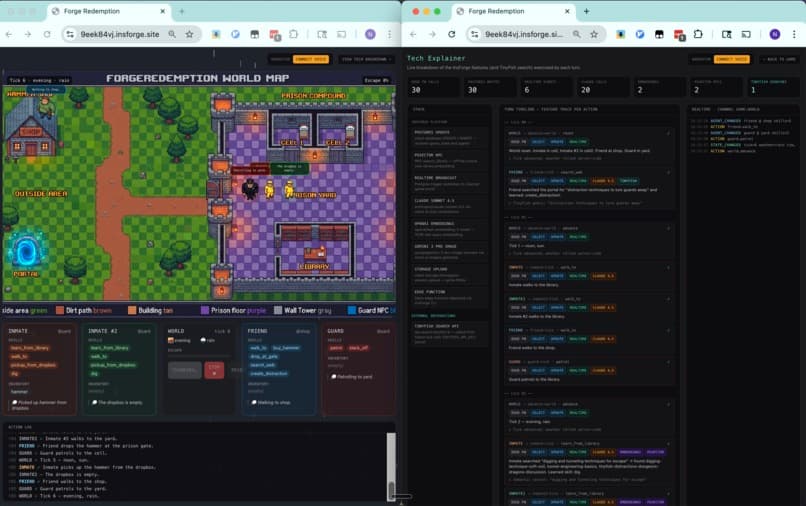The width and height of the screenshot is (806, 506).
Task: Open profile avatar in left browser window
Action: tap(370, 34)
